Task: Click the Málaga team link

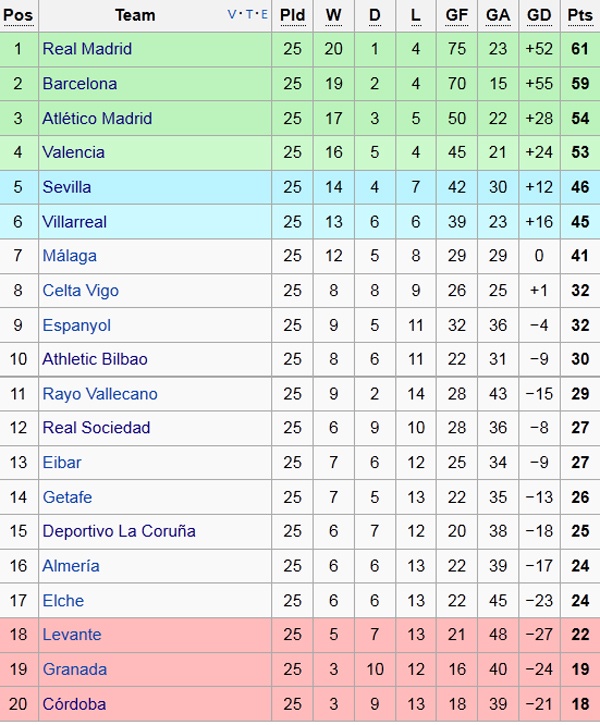Action: coord(69,256)
